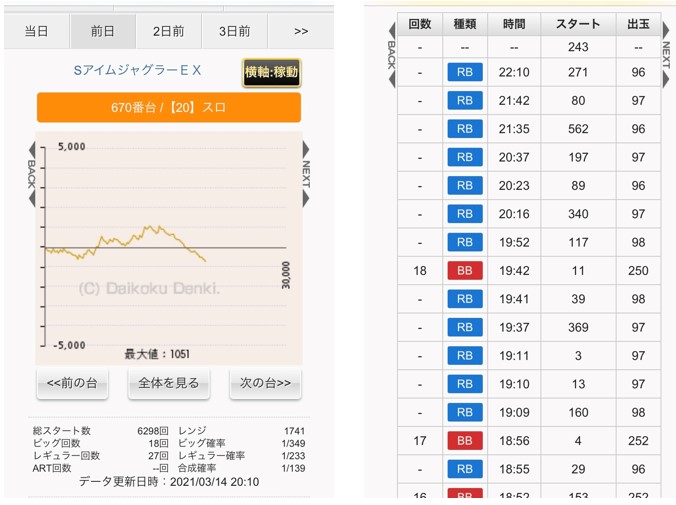The image size is (676, 505).
Task: Select the 前日 tab
Action: click(103, 31)
